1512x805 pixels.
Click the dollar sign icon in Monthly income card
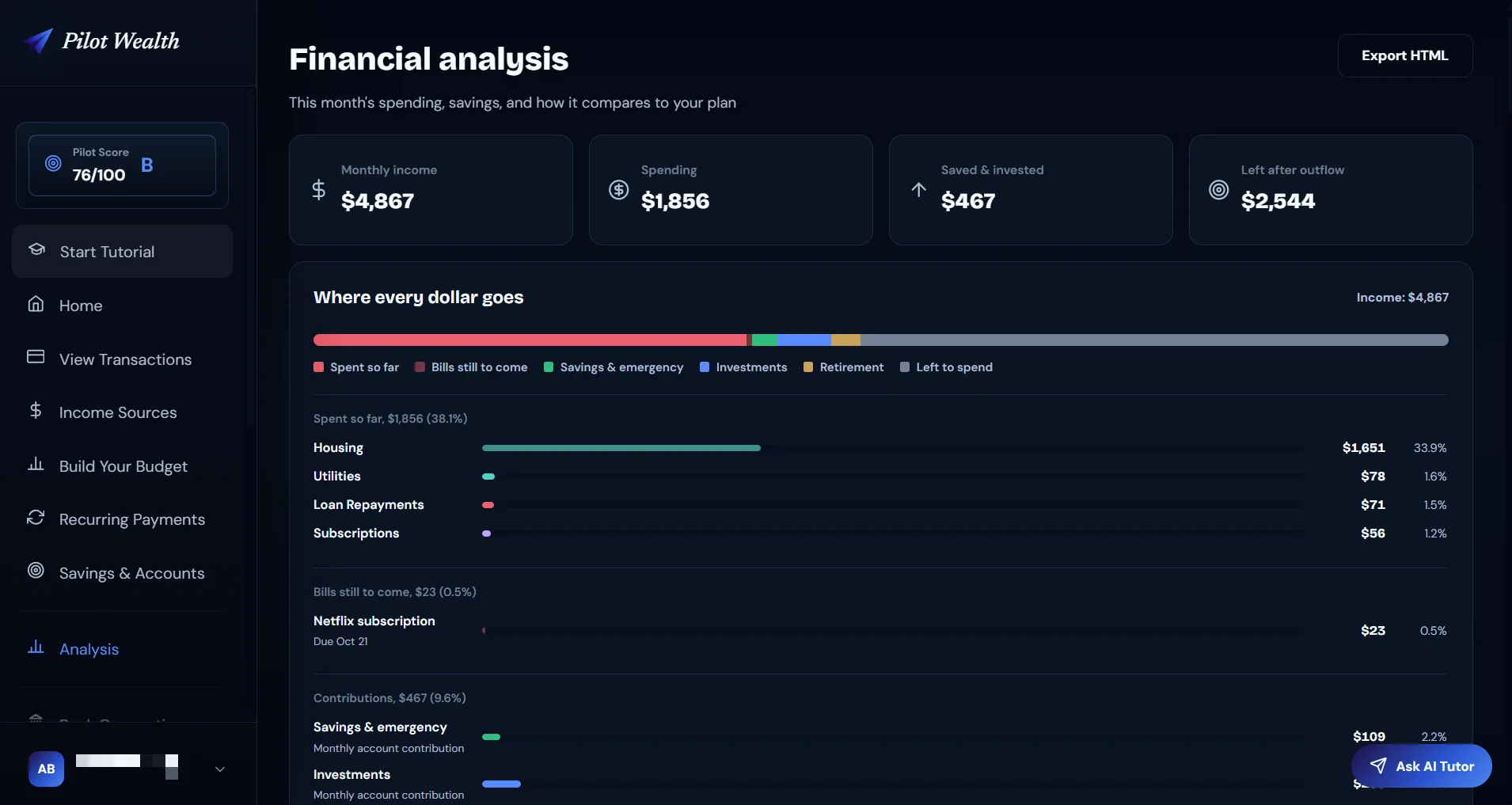click(318, 190)
